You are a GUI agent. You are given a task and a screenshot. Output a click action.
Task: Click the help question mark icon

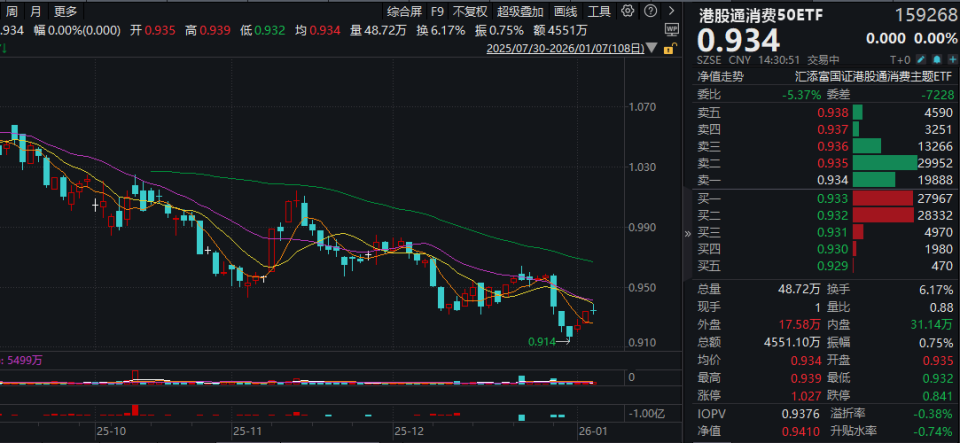tap(651, 10)
